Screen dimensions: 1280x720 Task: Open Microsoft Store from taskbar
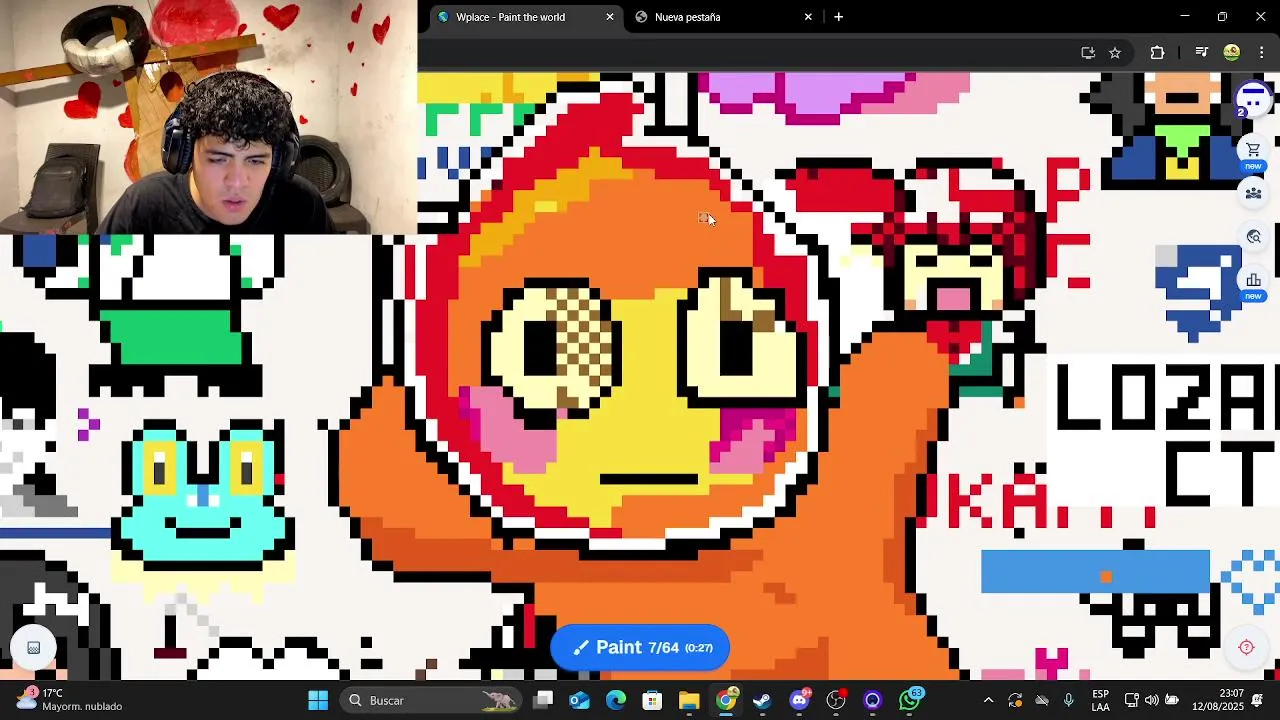tap(652, 700)
